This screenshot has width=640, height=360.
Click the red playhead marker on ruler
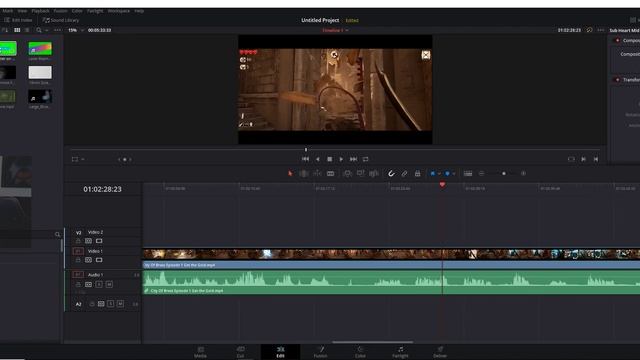(x=442, y=185)
